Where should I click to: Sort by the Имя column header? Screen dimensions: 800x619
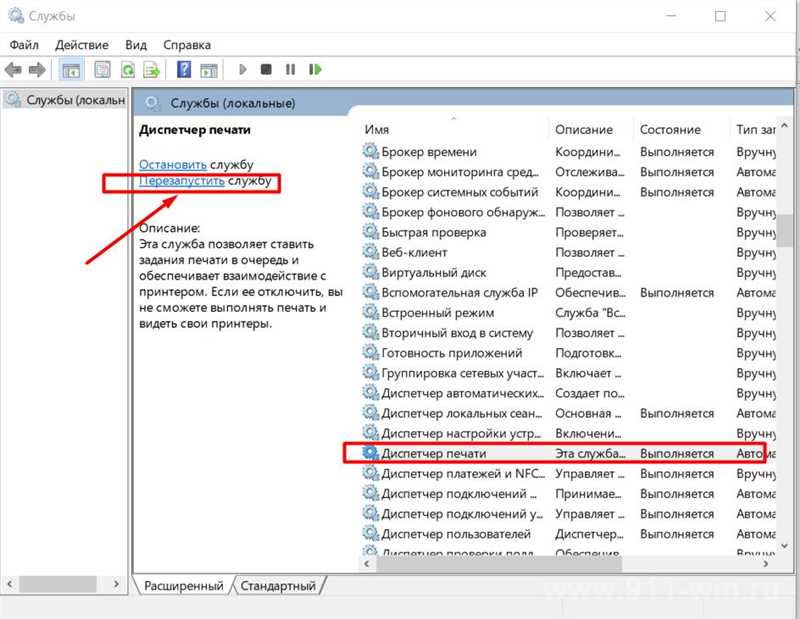(377, 130)
